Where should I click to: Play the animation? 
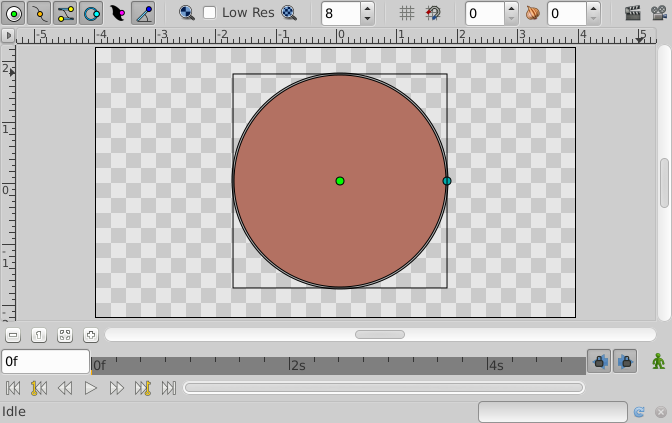[90, 388]
